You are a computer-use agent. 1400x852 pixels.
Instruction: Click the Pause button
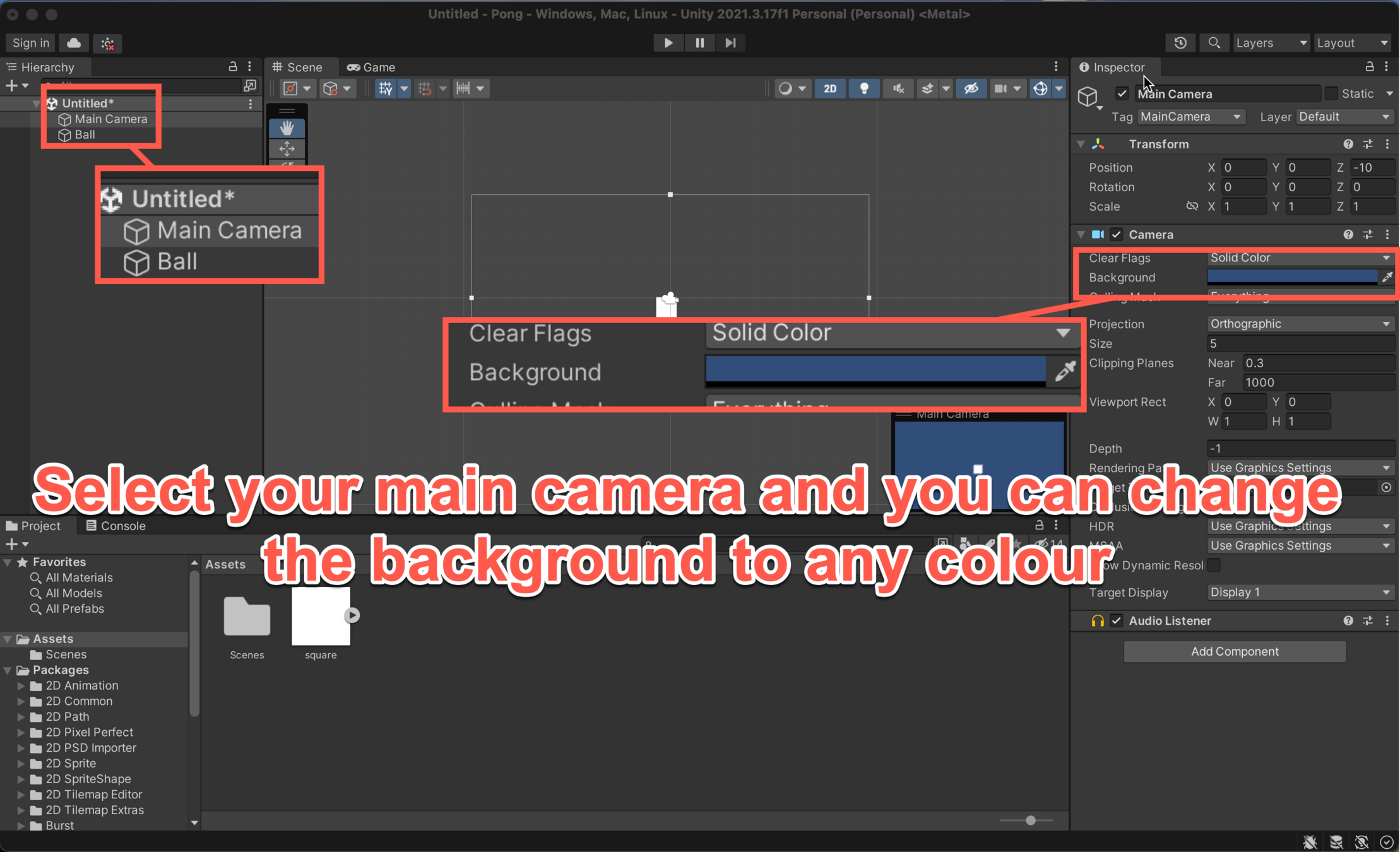point(699,43)
